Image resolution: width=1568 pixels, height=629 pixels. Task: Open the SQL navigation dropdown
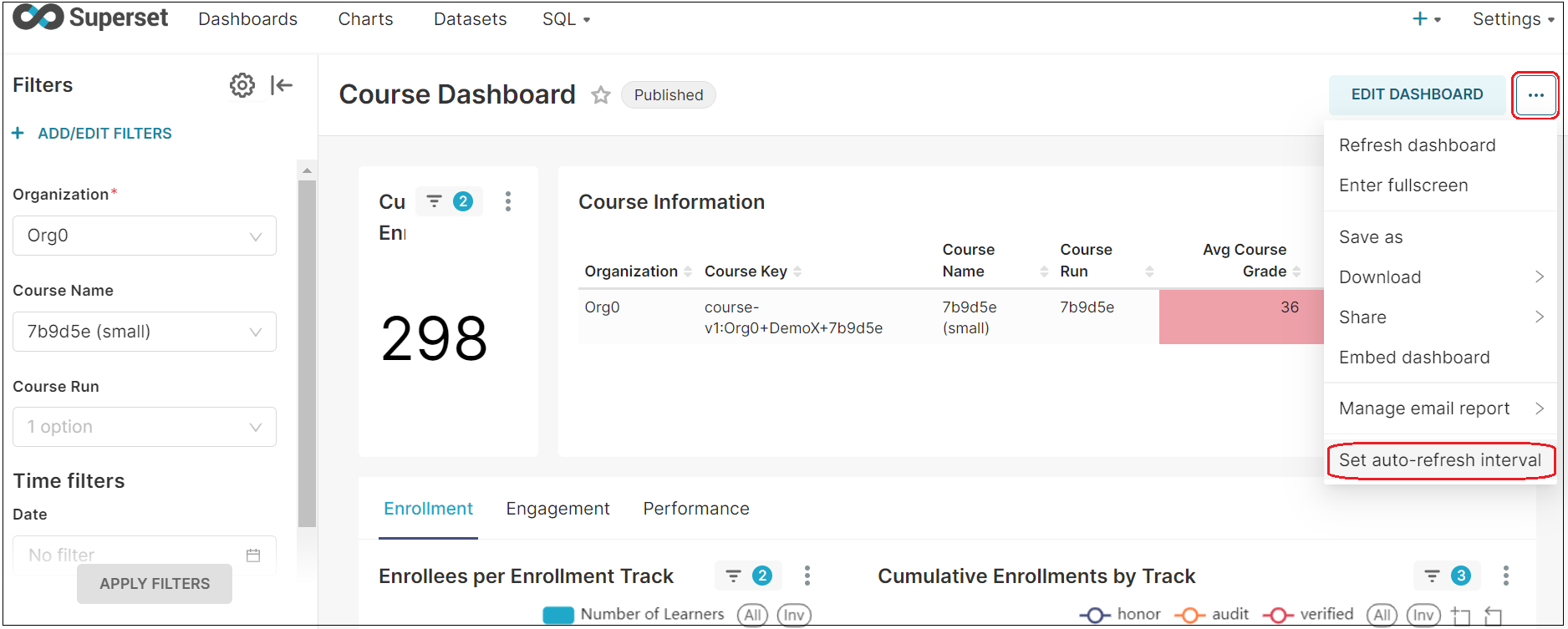pos(566,19)
